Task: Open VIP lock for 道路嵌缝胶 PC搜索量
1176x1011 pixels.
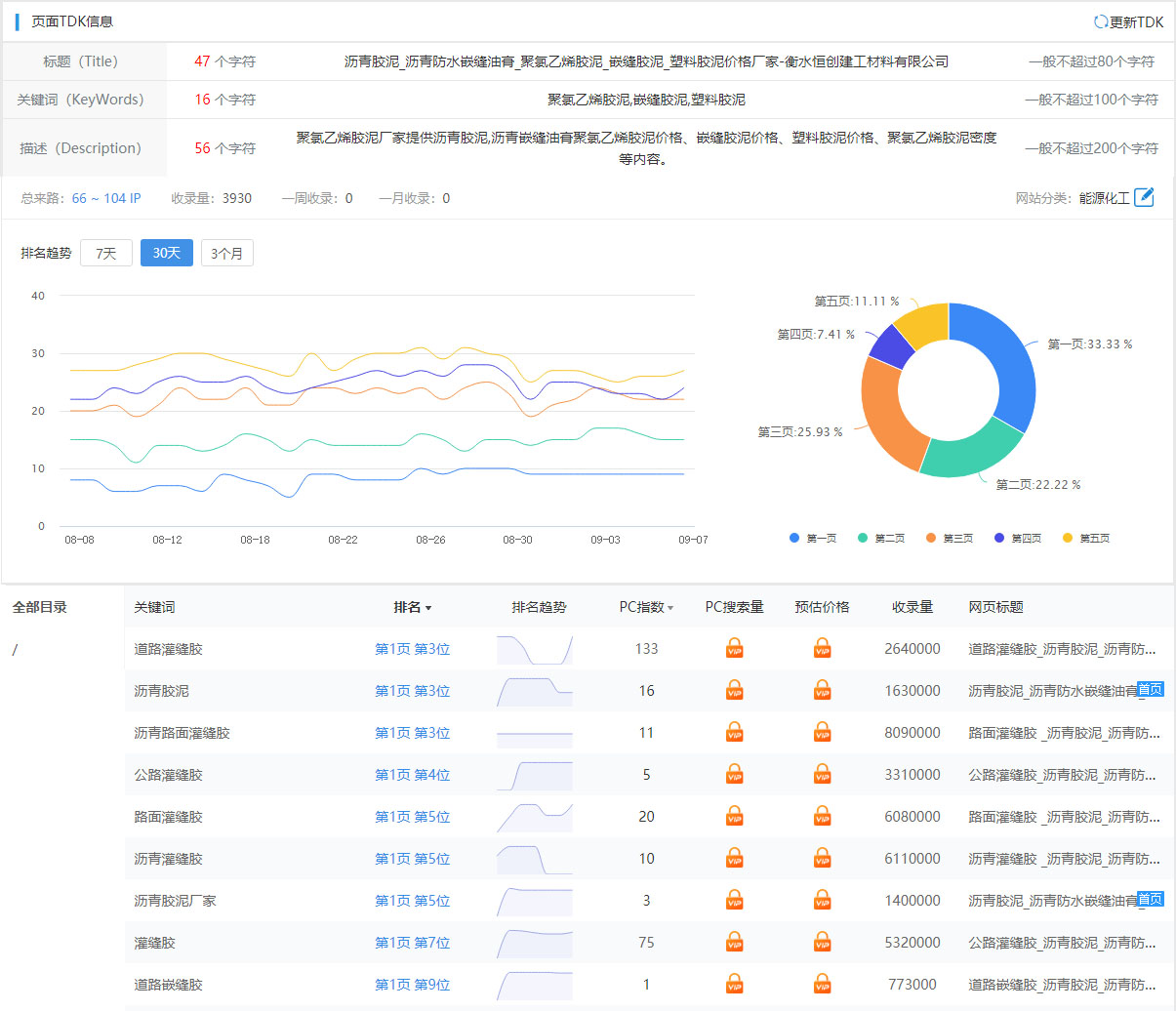Action: click(734, 984)
